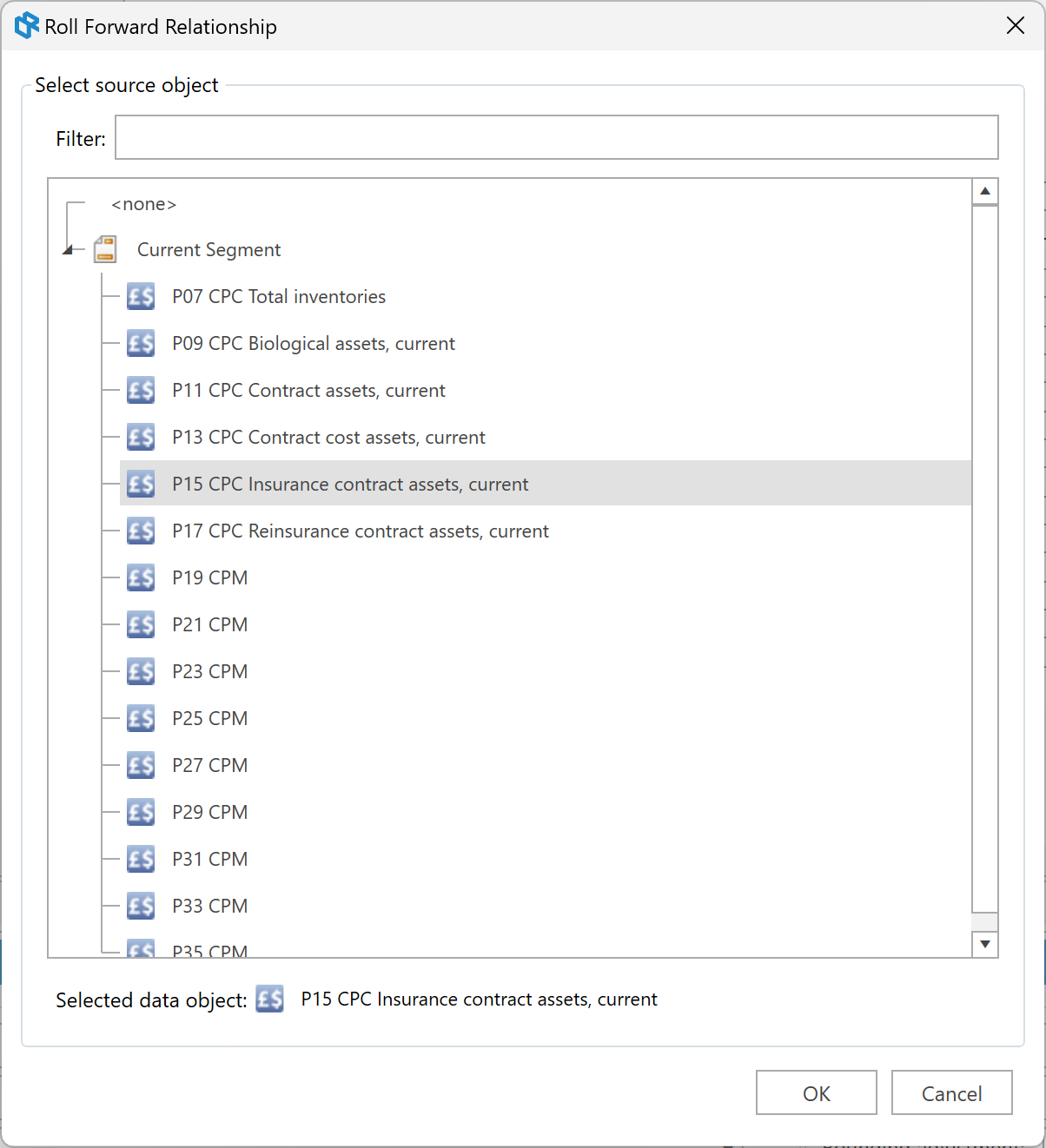Click the currency icon beside P07 CPC Total inventories
This screenshot has width=1046, height=1148.
point(141,296)
